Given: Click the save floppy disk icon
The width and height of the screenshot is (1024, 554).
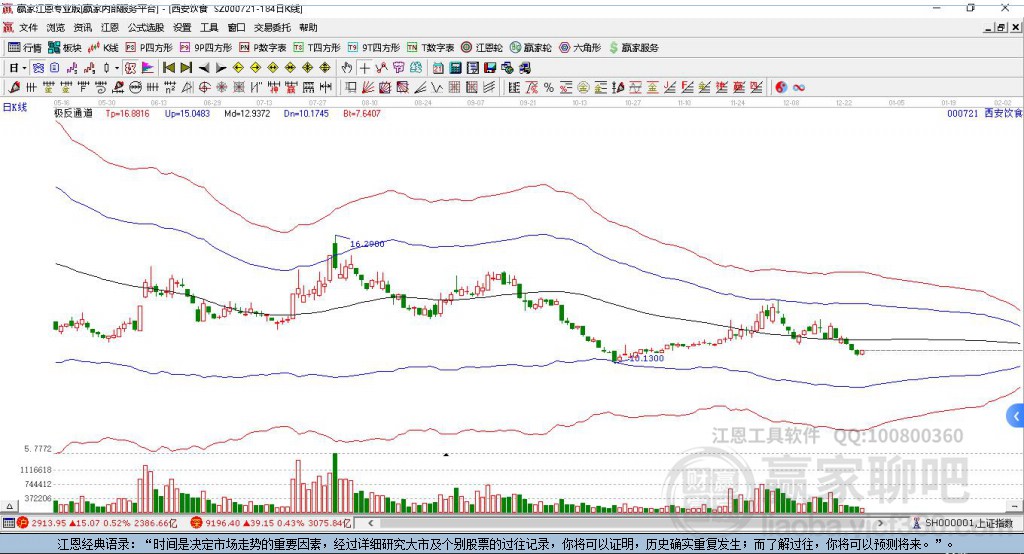Looking at the screenshot, I should 490,68.
